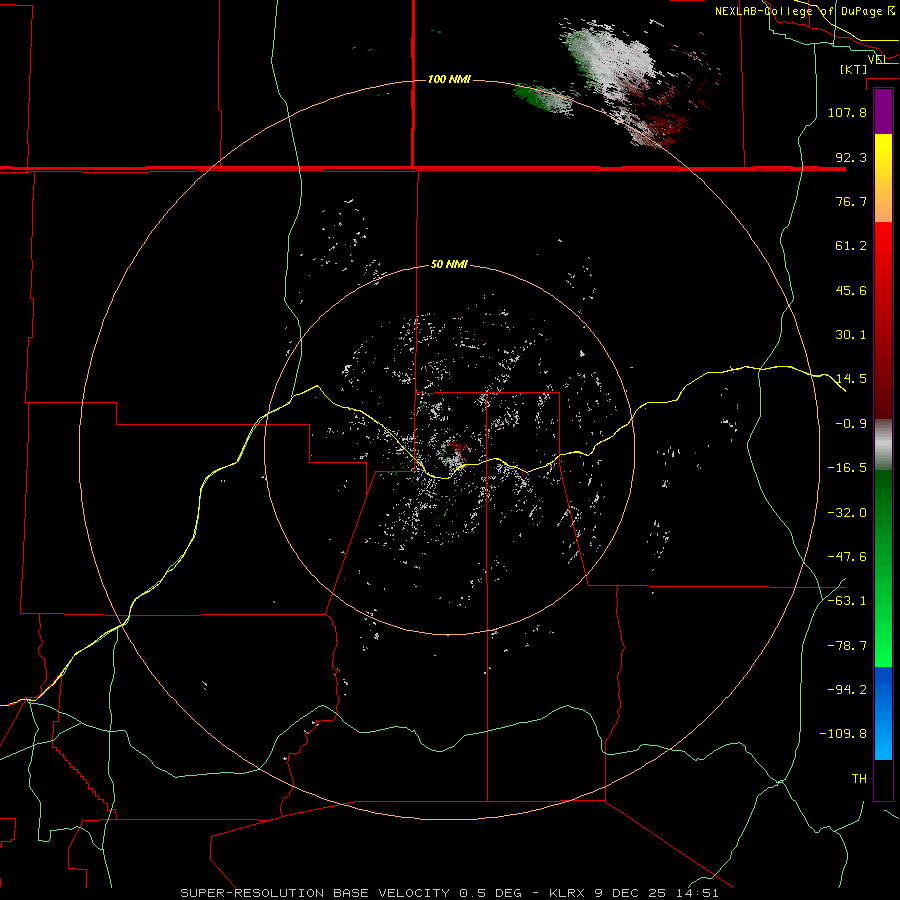900x900 pixels.
Task: Click the 14.5 scale value
Action: 851,379
